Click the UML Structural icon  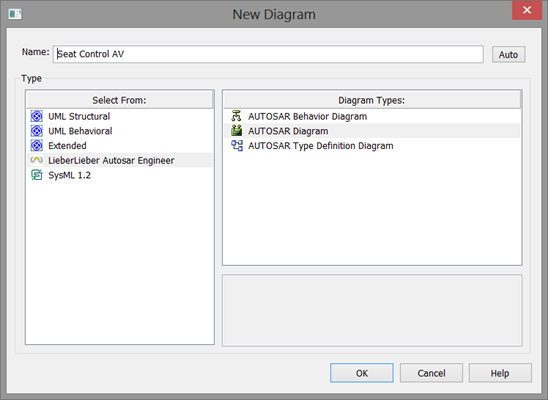[37, 116]
